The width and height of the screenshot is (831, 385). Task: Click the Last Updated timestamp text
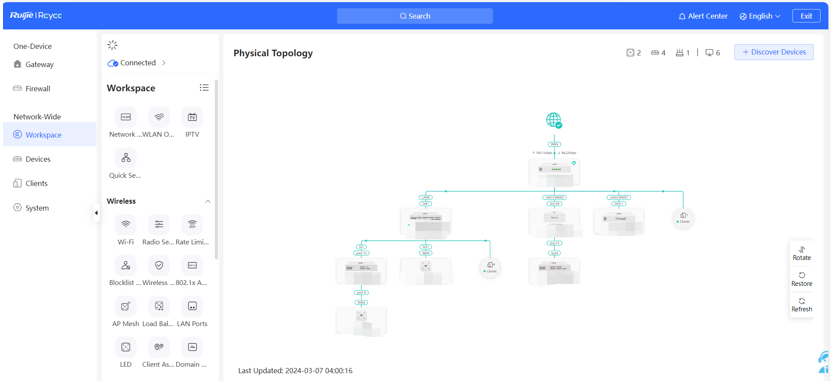pyautogui.click(x=295, y=371)
